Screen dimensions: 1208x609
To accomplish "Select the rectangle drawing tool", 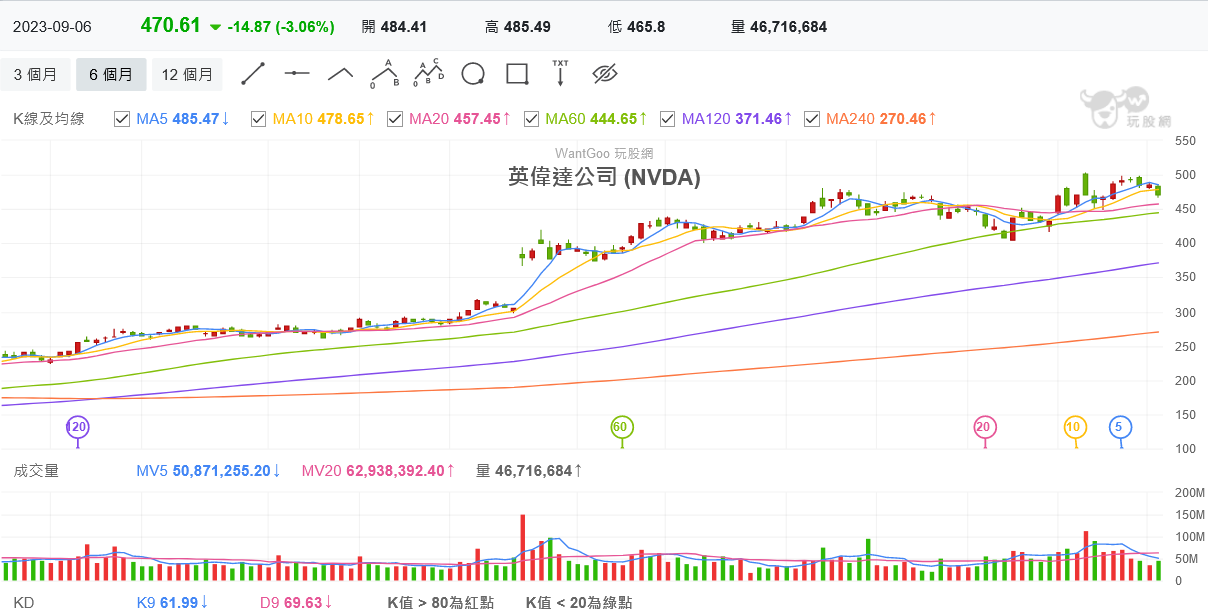I will pyautogui.click(x=517, y=74).
